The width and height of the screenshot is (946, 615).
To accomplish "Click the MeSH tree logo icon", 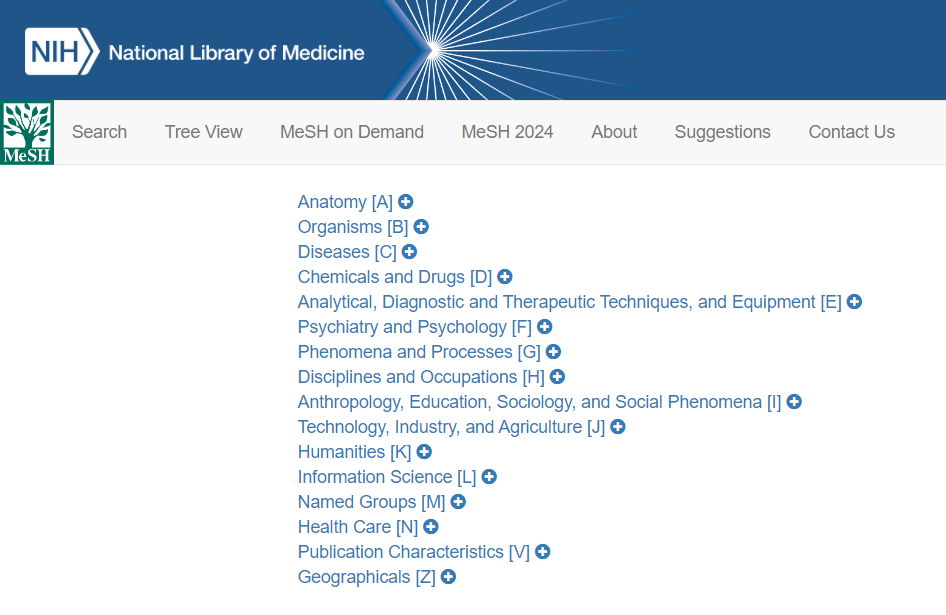I will tap(27, 131).
